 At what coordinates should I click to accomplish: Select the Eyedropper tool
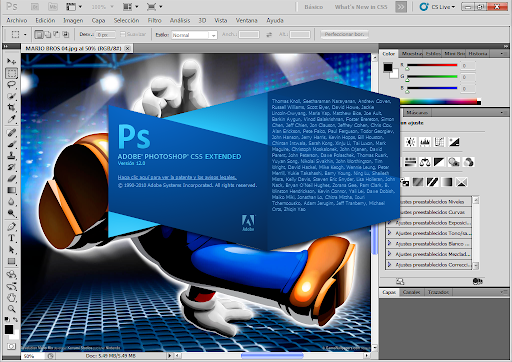11,119
